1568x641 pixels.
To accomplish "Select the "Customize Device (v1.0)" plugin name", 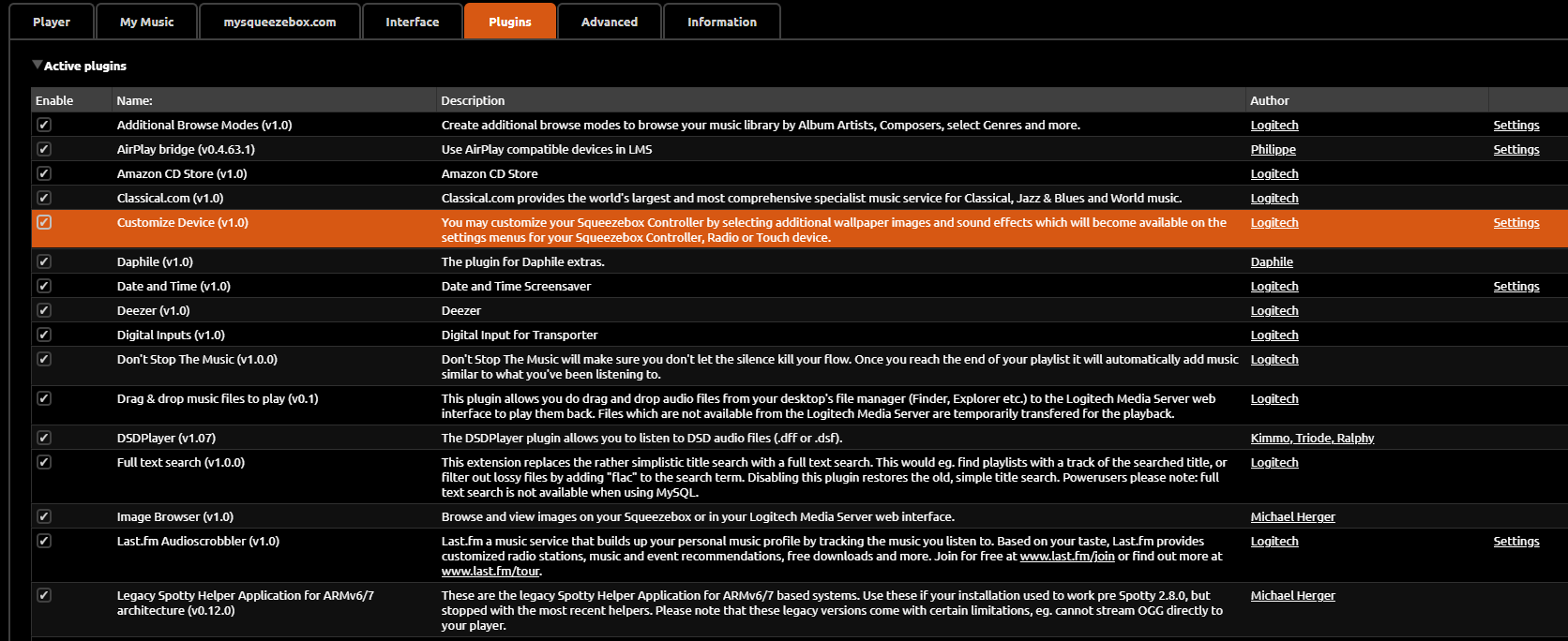I will (x=183, y=222).
